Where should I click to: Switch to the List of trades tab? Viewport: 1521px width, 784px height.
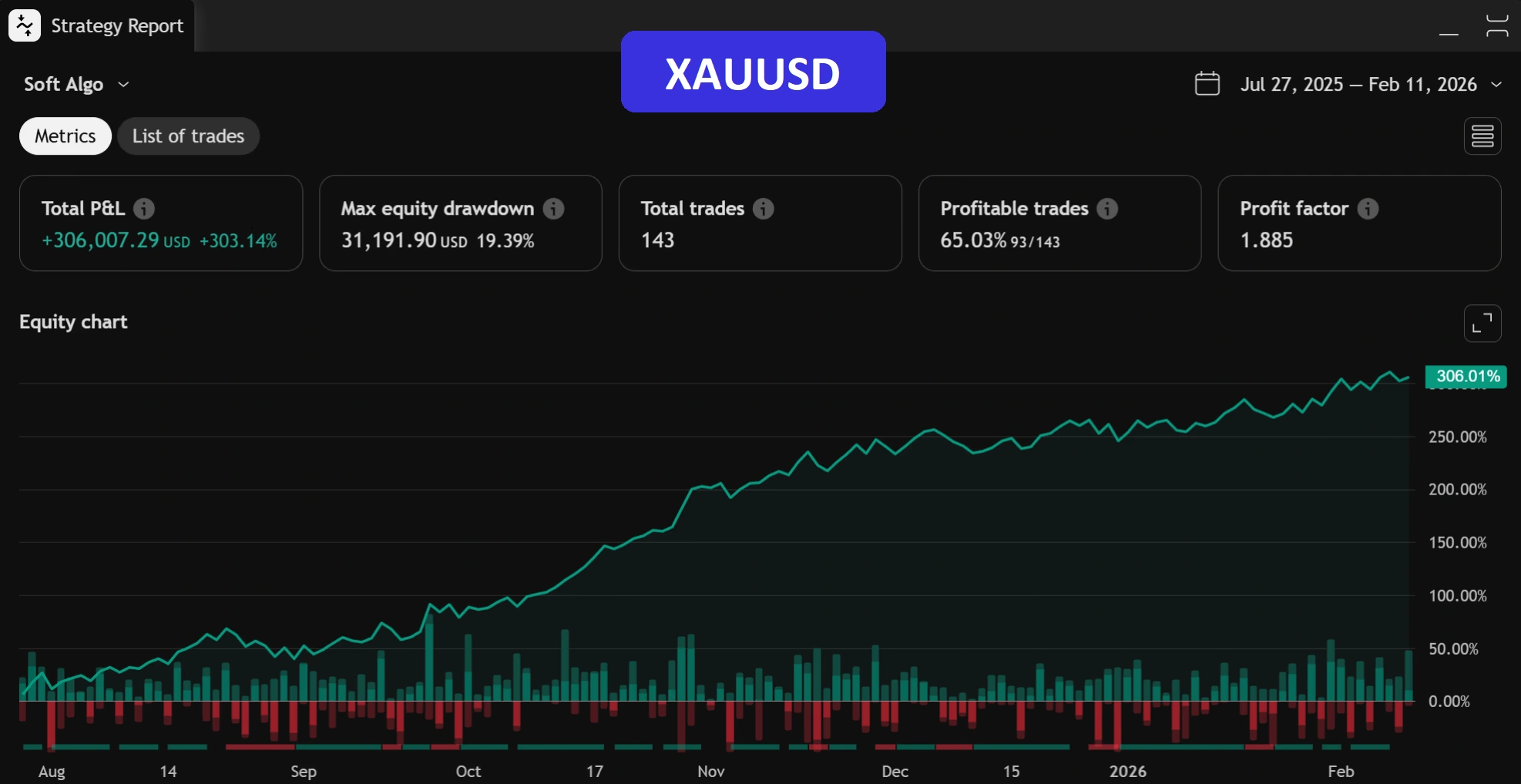(188, 136)
